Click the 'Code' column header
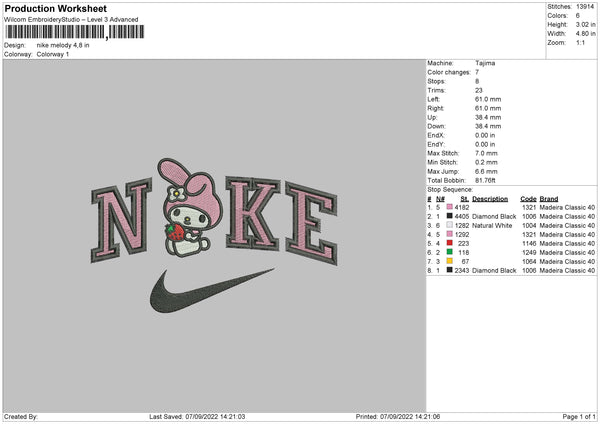Viewport: 600px width, 424px height. tap(528, 199)
